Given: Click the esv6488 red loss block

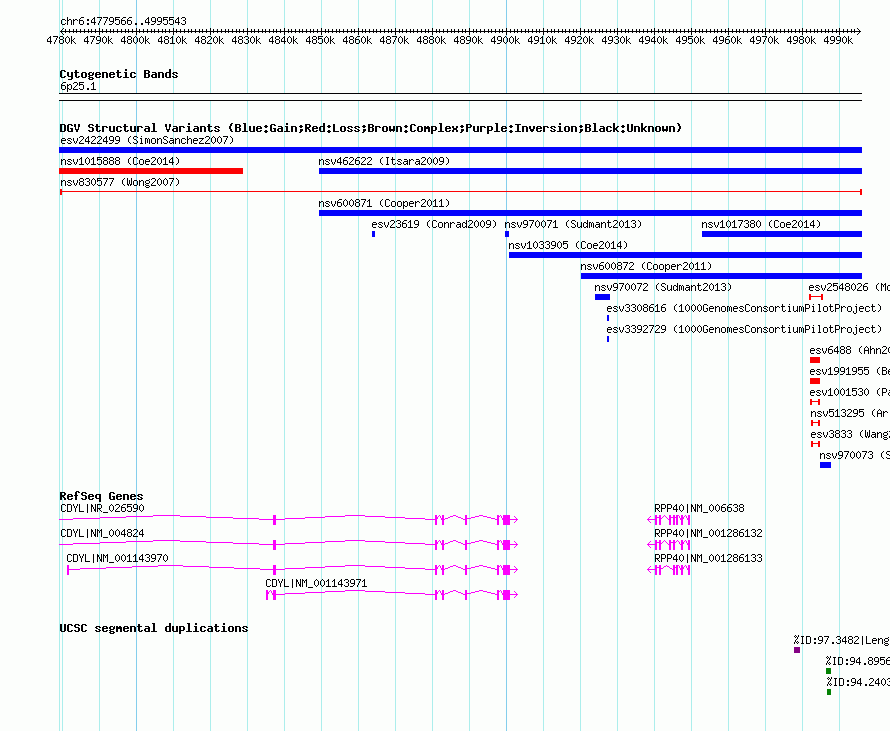Looking at the screenshot, I should click(x=815, y=360).
